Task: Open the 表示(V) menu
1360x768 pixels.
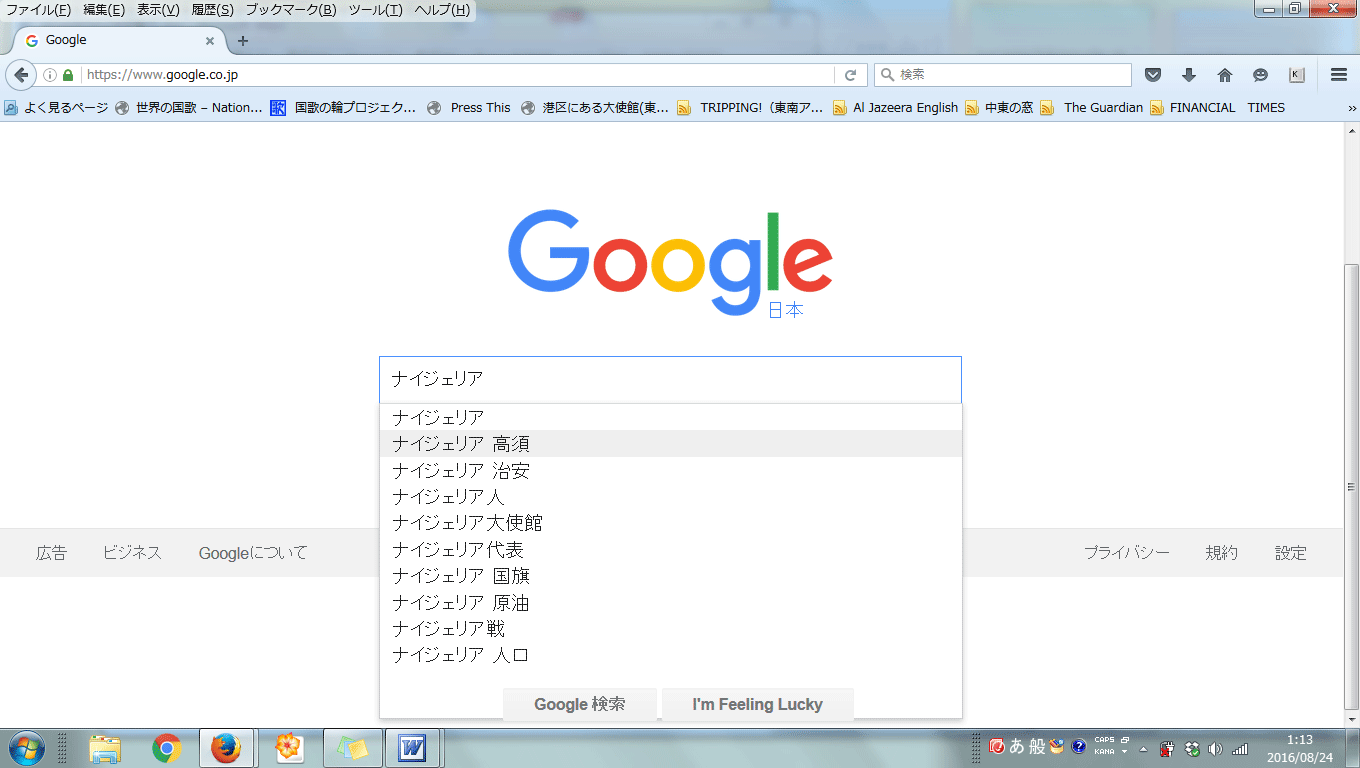Action: tap(158, 10)
